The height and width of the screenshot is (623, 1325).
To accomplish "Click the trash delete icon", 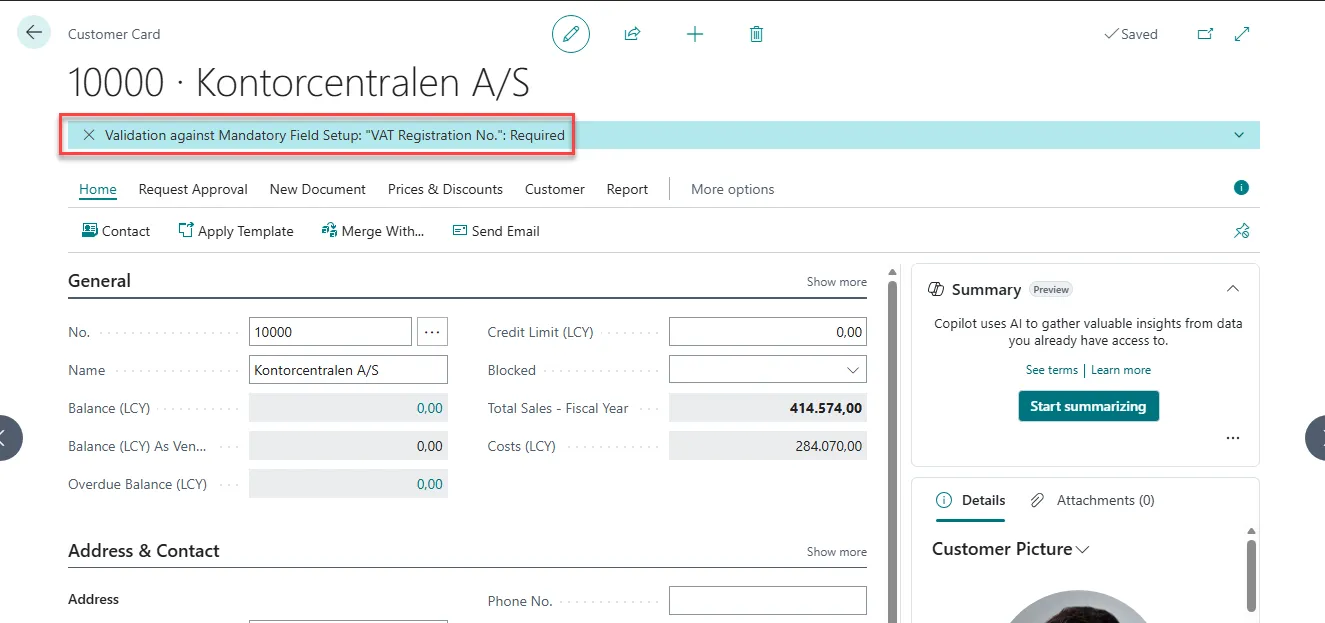I will (x=756, y=34).
